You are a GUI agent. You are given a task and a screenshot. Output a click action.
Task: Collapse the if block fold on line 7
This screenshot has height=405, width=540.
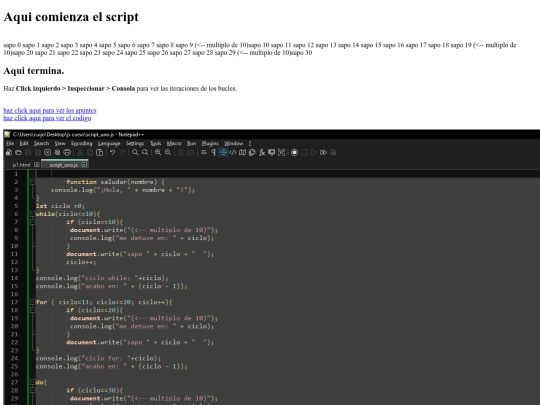pyautogui.click(x=33, y=222)
